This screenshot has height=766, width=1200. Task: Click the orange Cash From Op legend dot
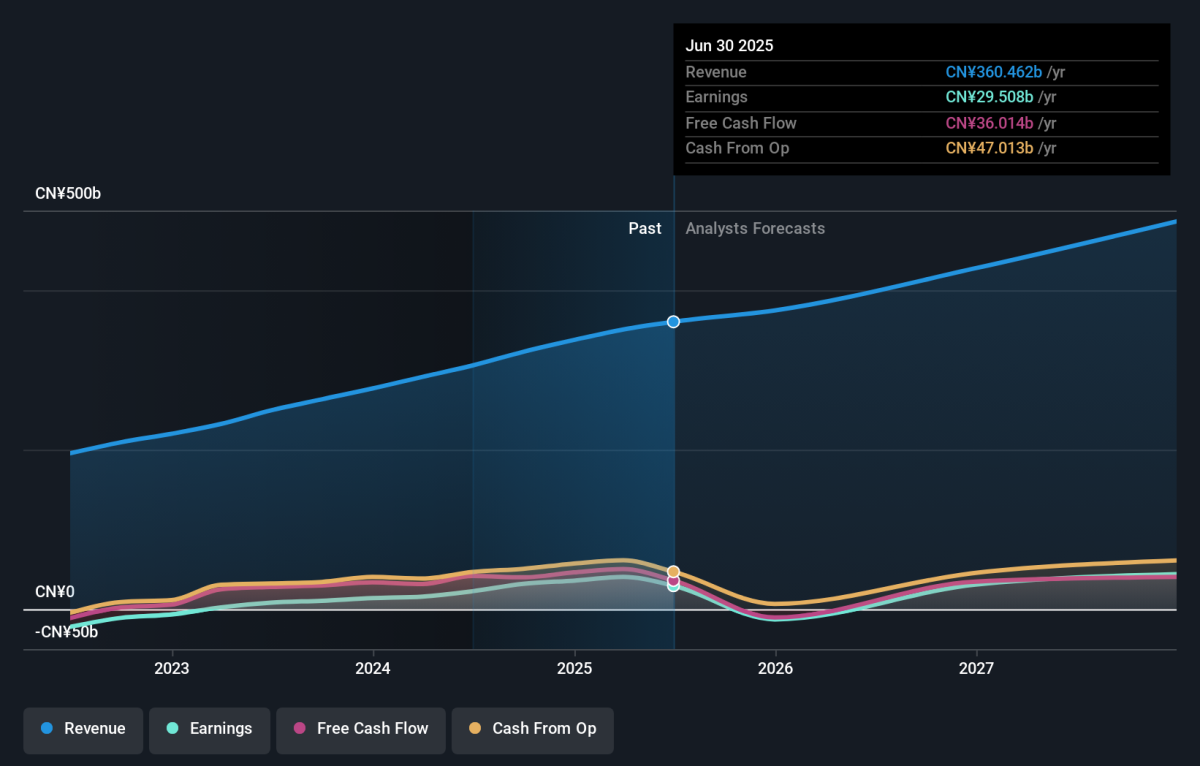(x=475, y=729)
